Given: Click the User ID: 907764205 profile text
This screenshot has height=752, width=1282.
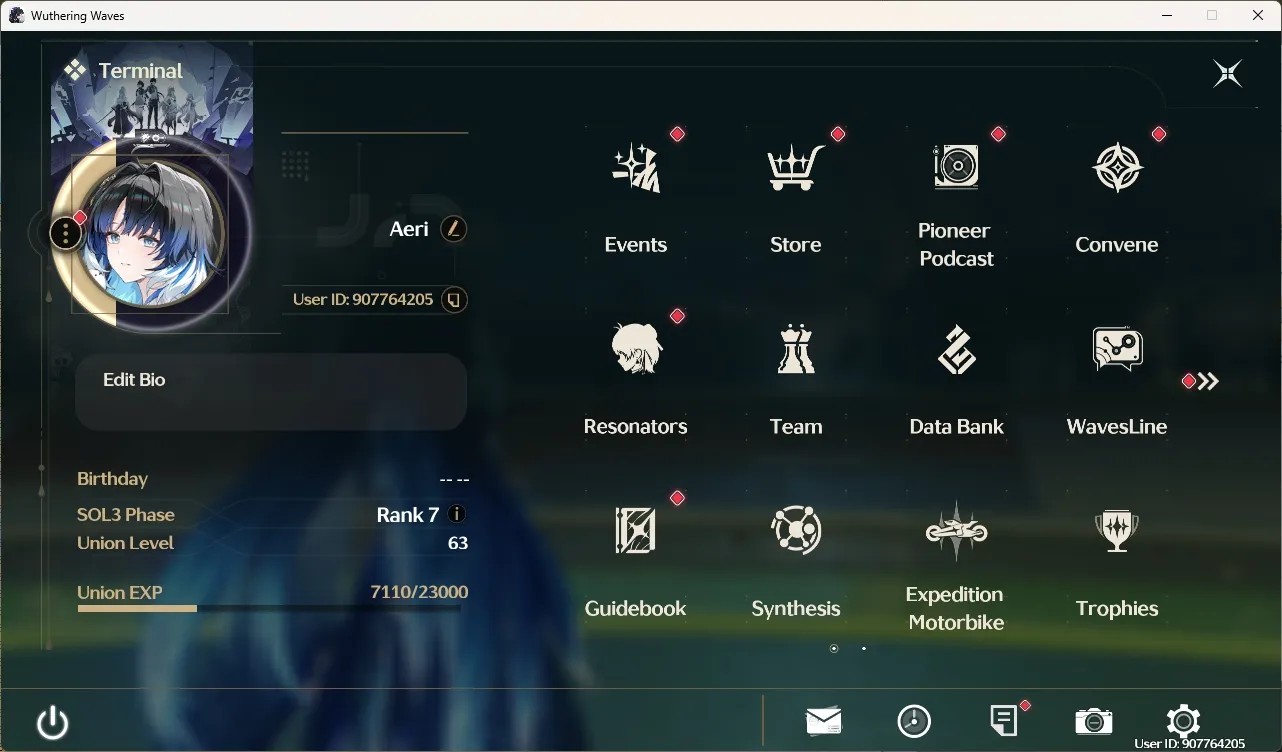Looking at the screenshot, I should click(363, 299).
